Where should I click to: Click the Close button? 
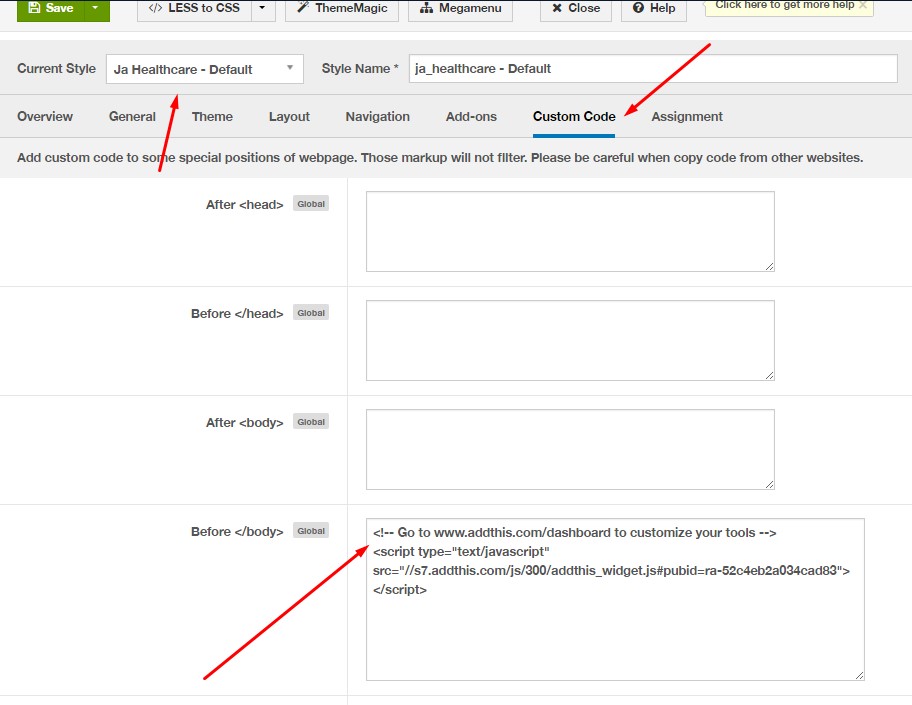(576, 9)
